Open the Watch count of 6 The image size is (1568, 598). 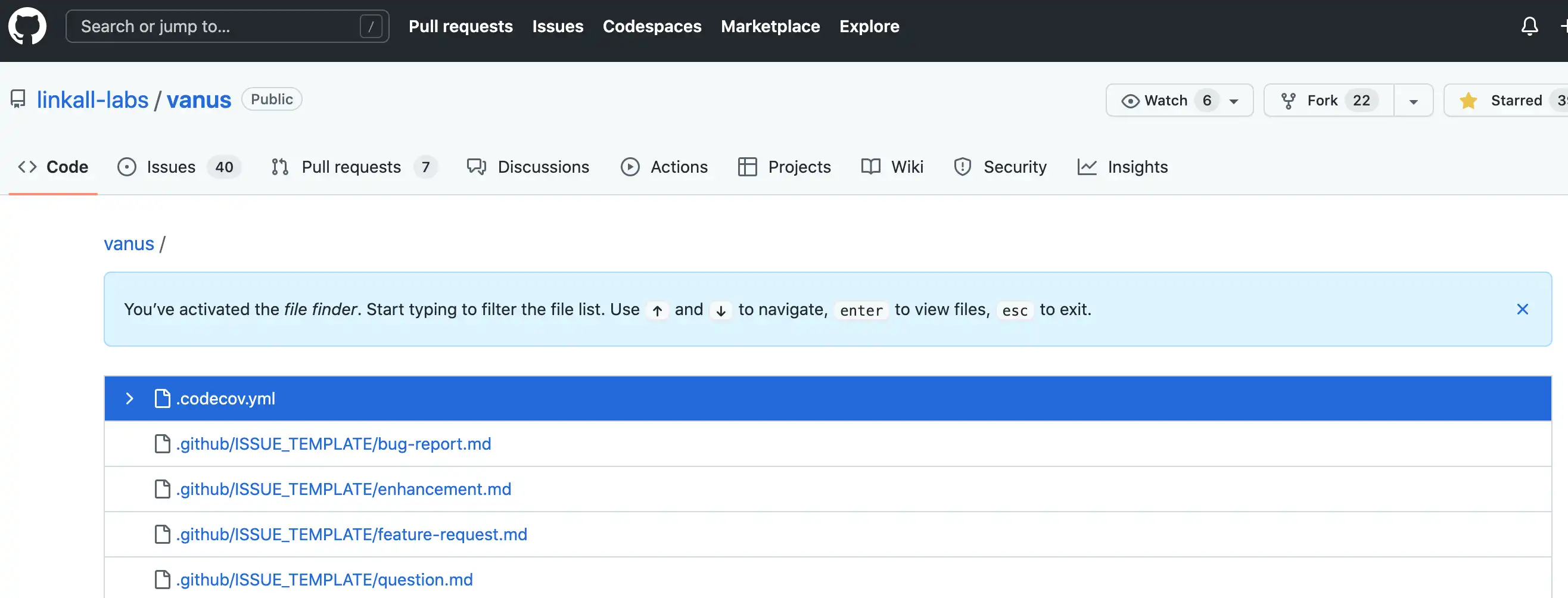click(x=1206, y=101)
